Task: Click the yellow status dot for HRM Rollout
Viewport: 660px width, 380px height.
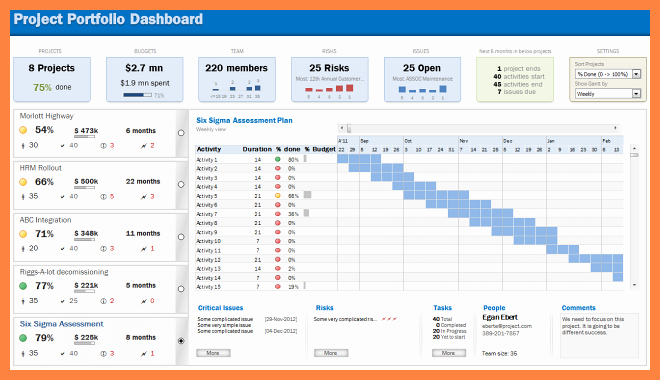Action: (23, 182)
